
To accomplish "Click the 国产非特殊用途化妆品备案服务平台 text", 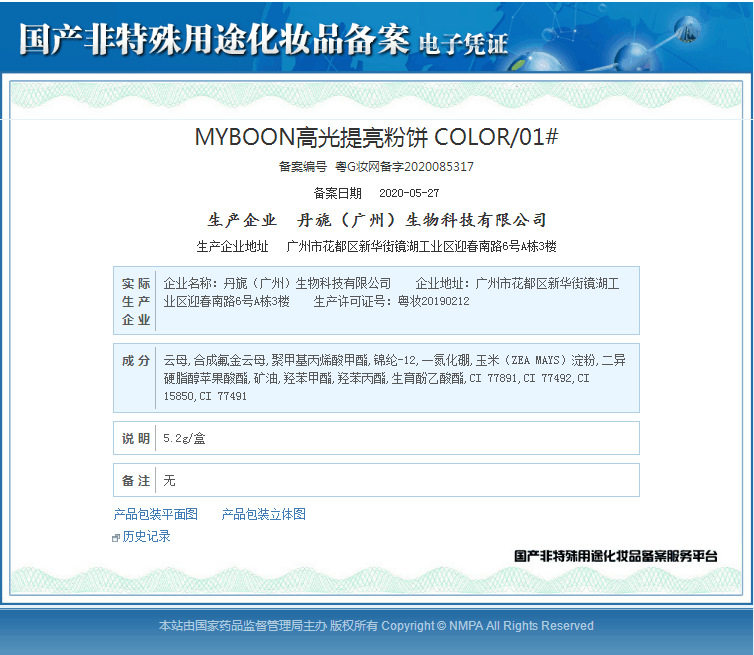I will coord(616,556).
